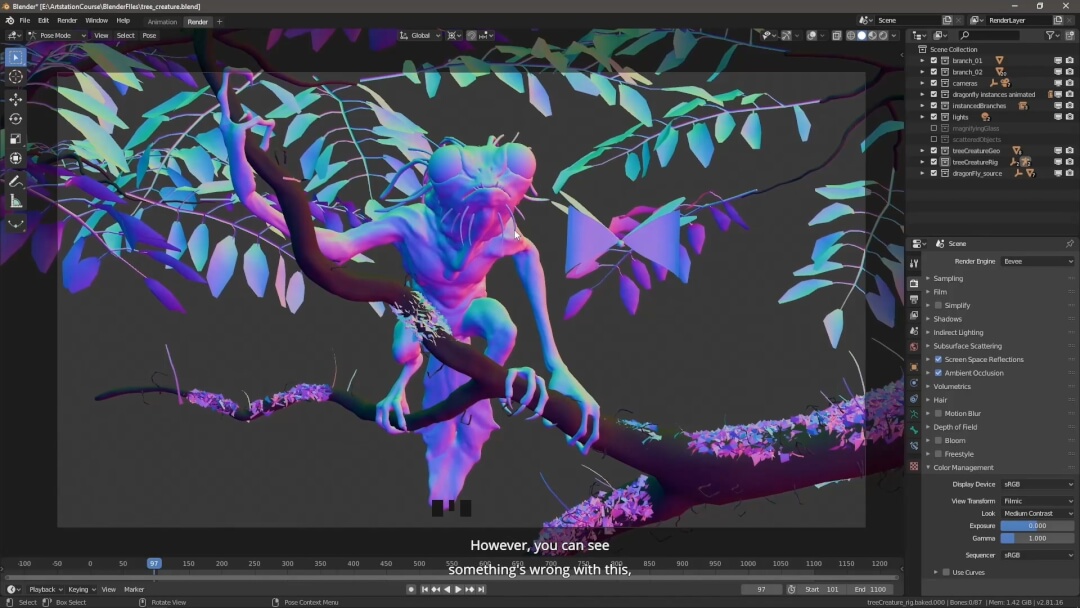Expand the treeCreatureRig collection
The height and width of the screenshot is (608, 1080).
922,163
